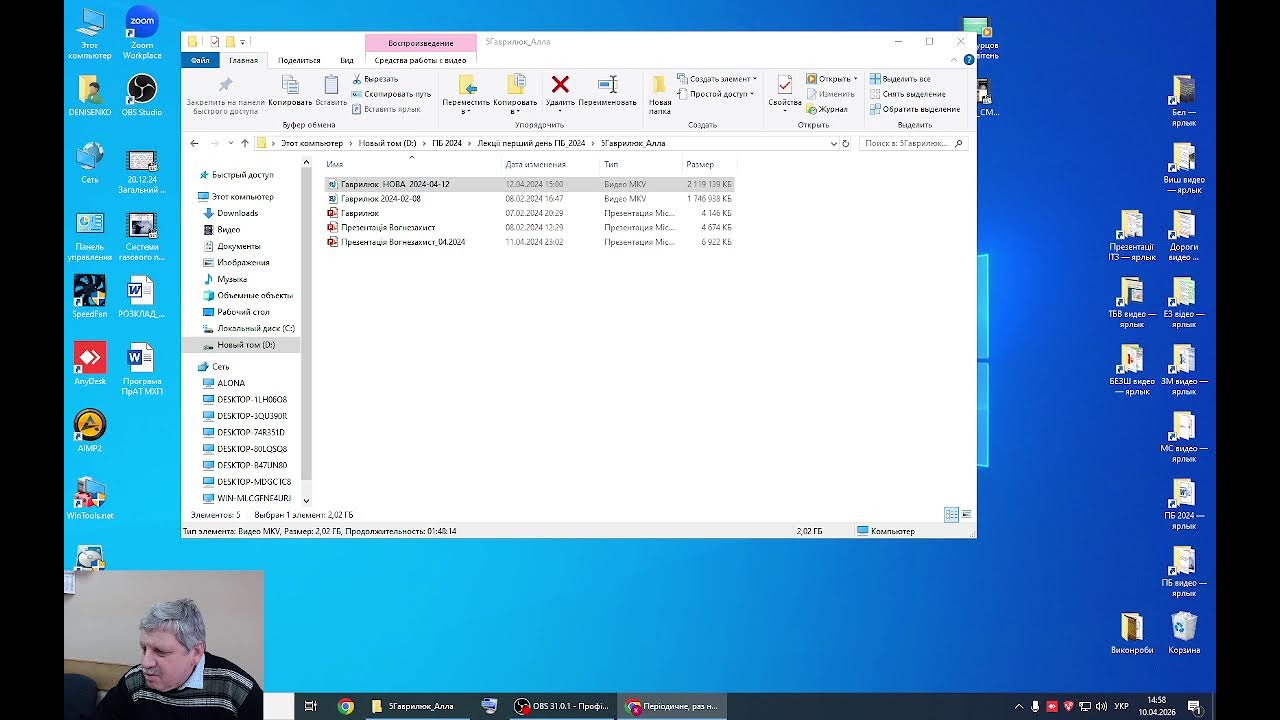Open AnyDesk desktop icon
This screenshot has height=720, width=1280.
click(x=90, y=363)
